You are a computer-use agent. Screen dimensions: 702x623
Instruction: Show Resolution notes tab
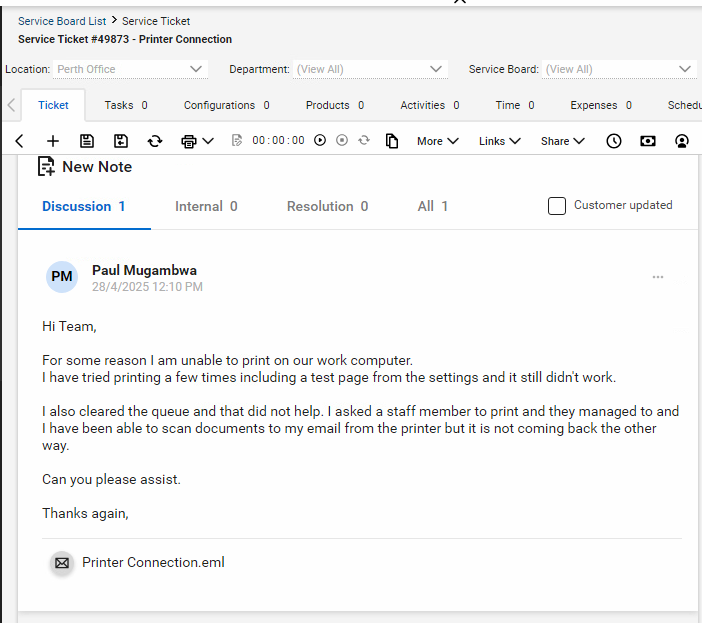click(327, 206)
